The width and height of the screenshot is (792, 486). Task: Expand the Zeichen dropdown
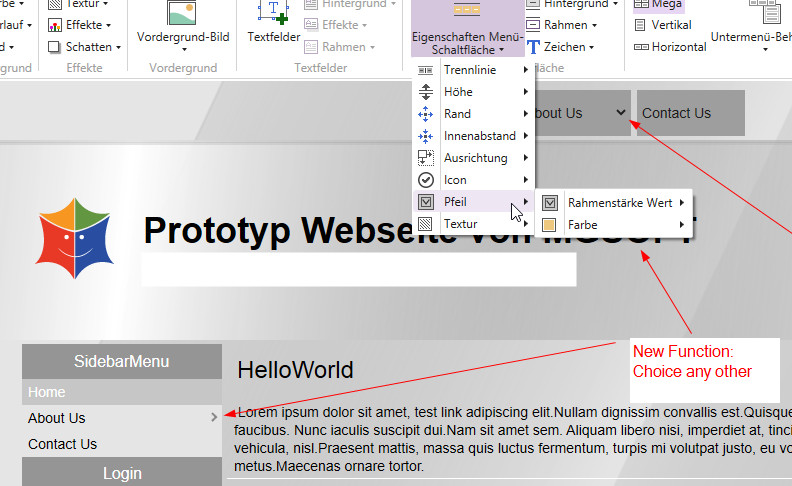(x=567, y=47)
